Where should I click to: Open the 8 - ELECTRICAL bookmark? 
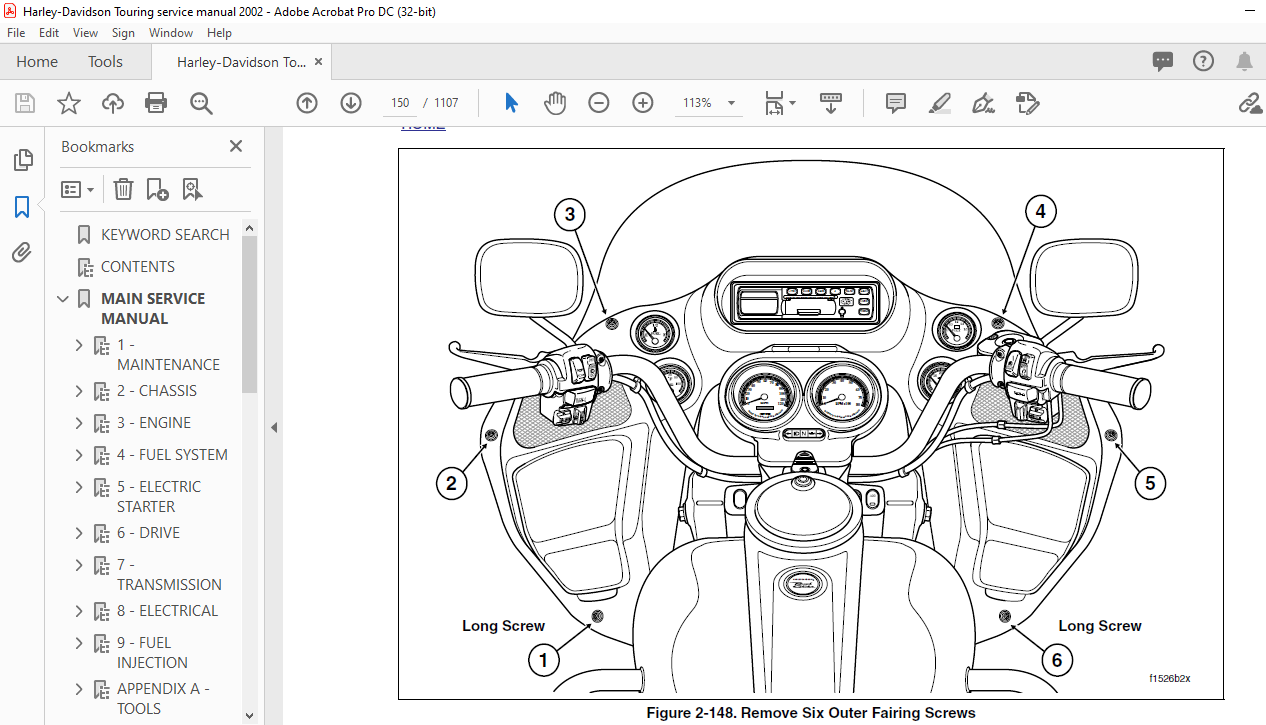click(167, 611)
